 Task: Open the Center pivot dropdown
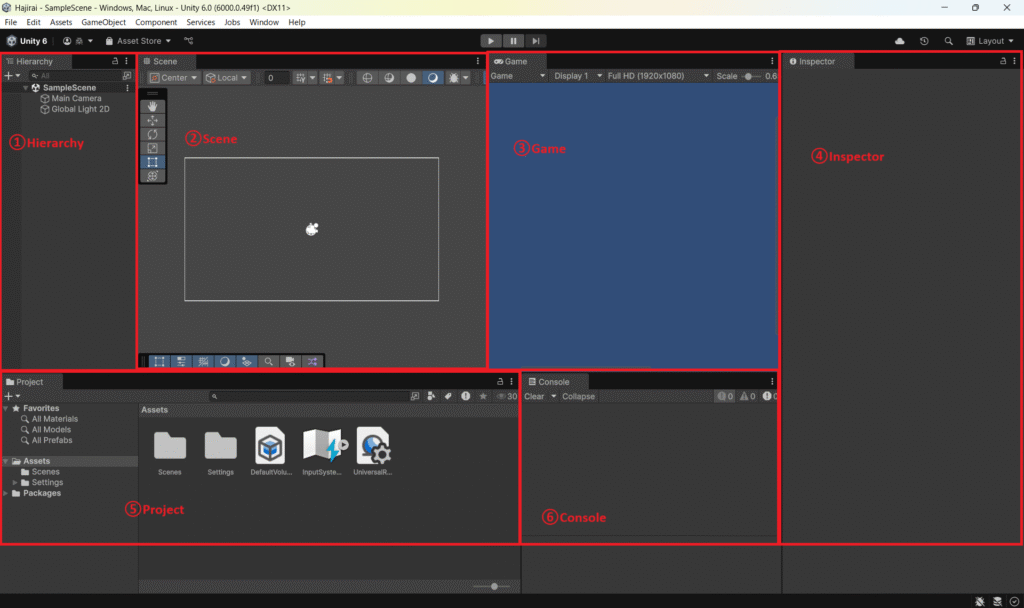pyautogui.click(x=173, y=78)
